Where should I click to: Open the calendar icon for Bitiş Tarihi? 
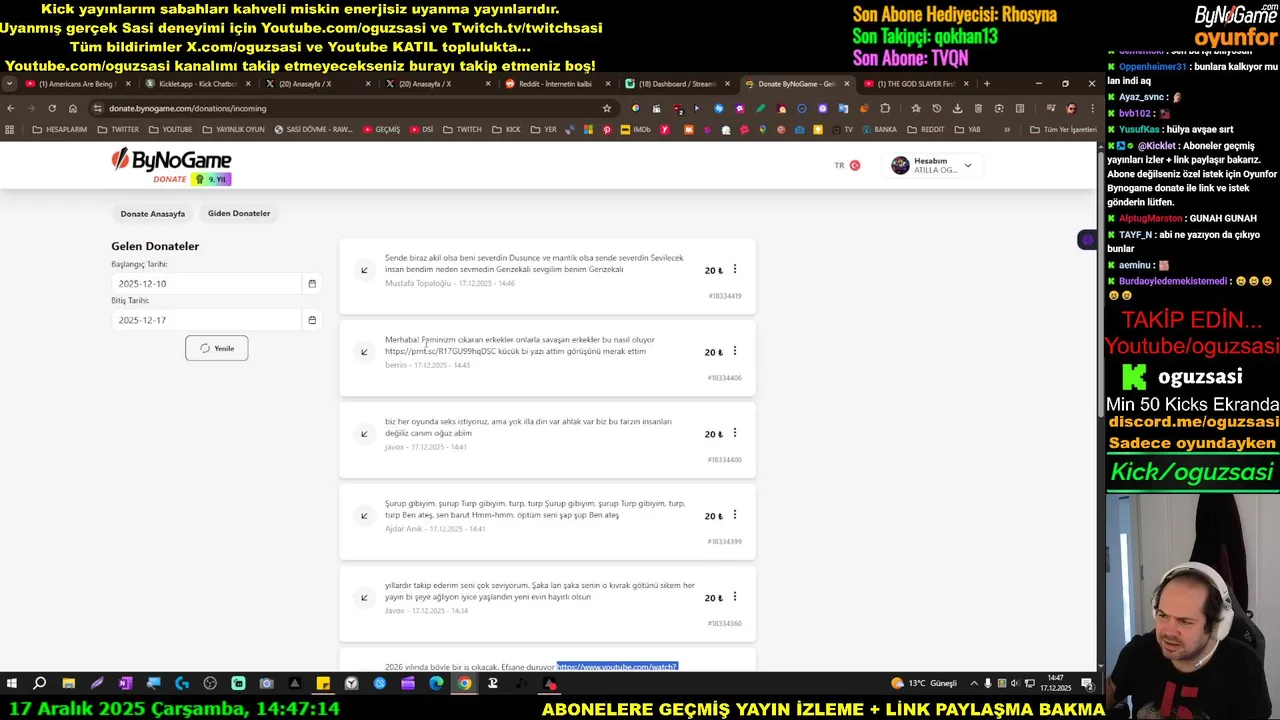tap(312, 320)
